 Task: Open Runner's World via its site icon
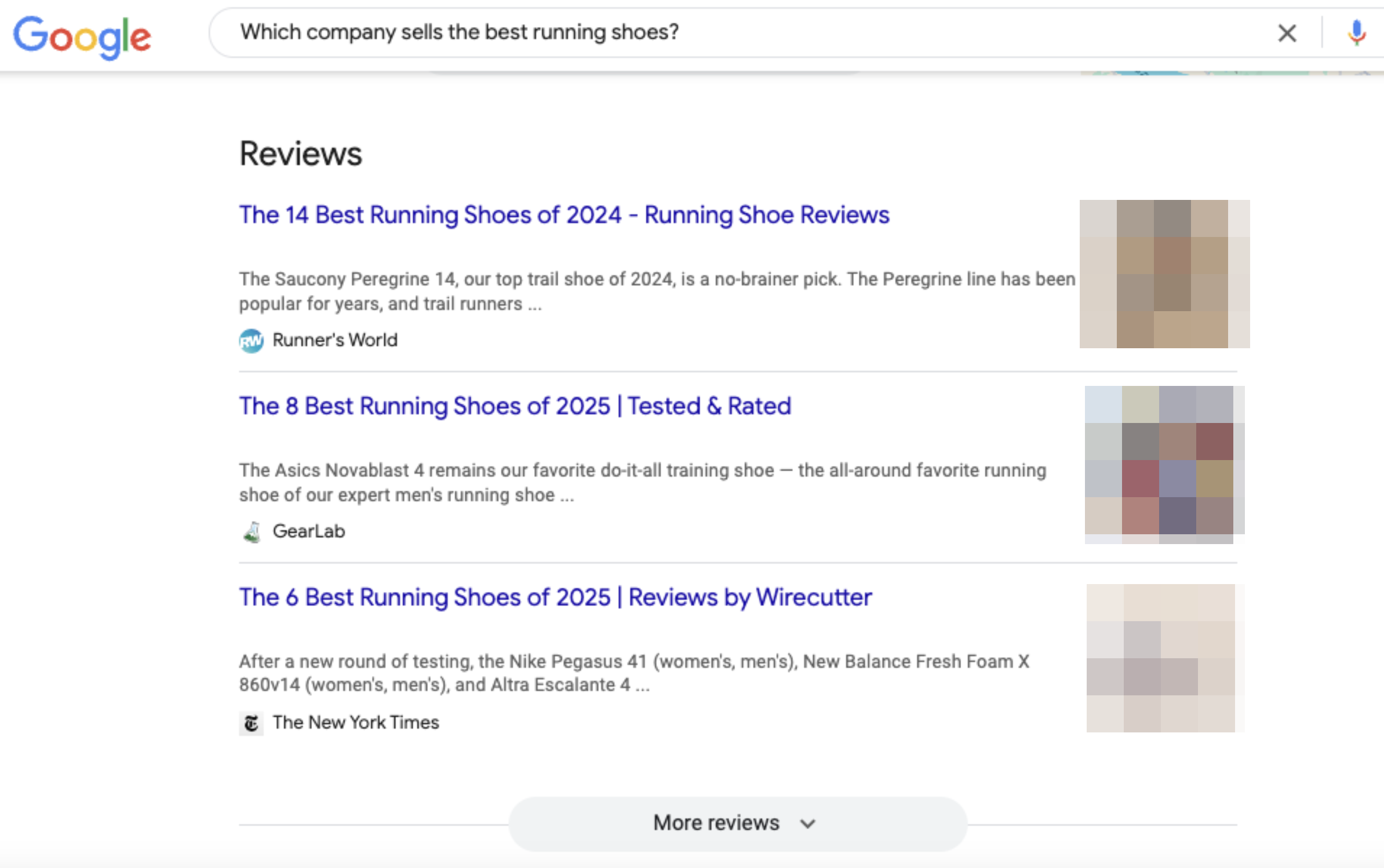click(x=251, y=341)
